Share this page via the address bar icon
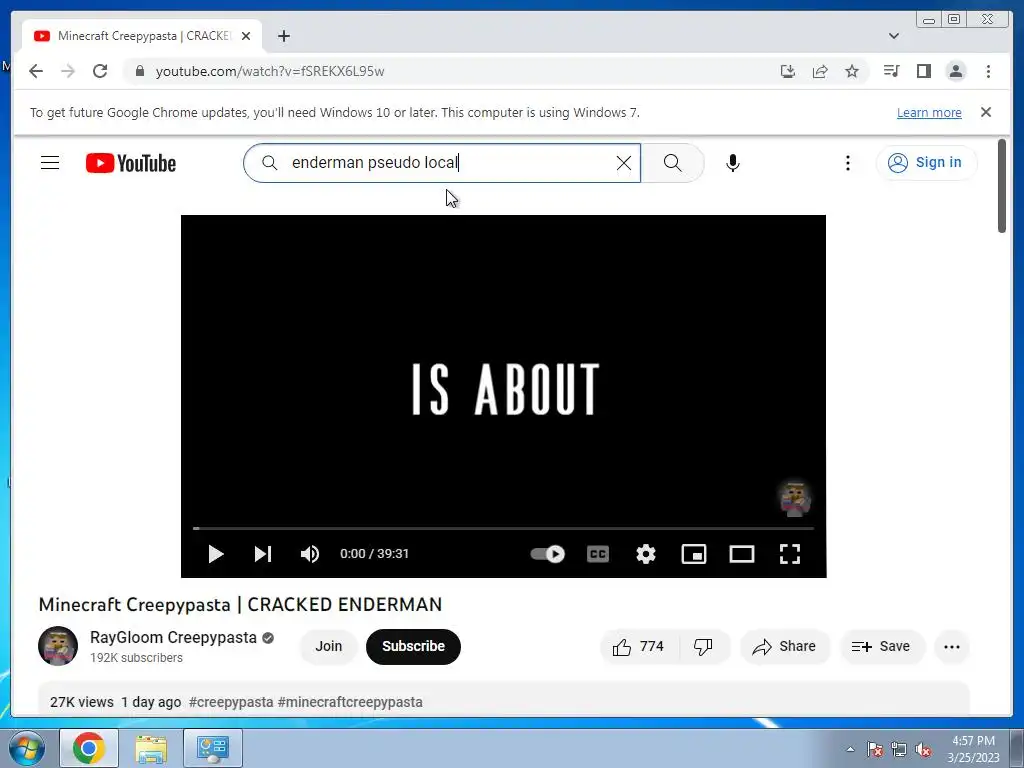The image size is (1024, 768). (x=820, y=71)
